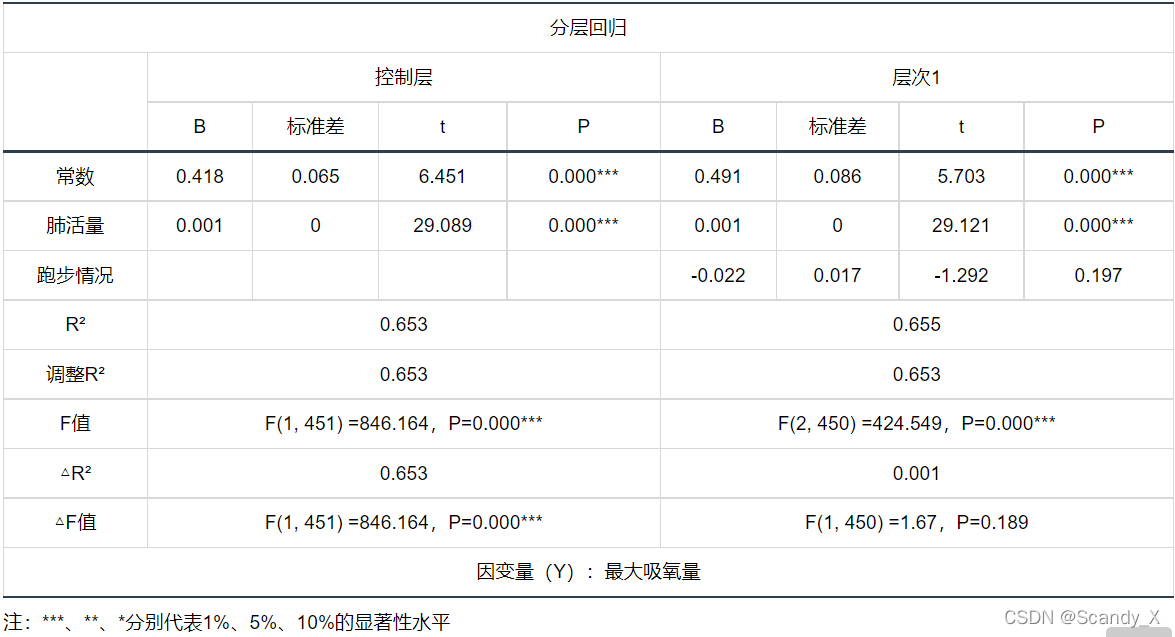Viewport: 1175px width, 637px height.
Task: Click the 调整R² row label
Action: click(x=75, y=374)
